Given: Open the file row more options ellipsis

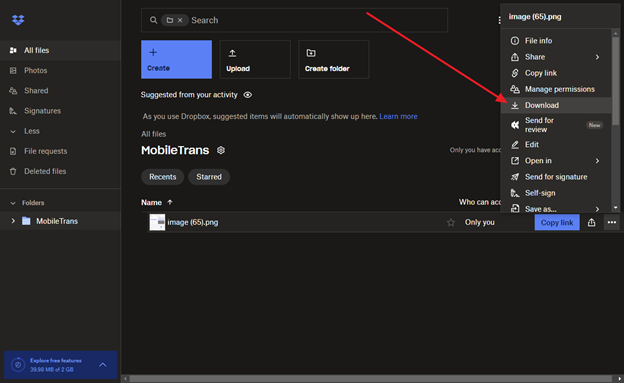Looking at the screenshot, I should (x=612, y=223).
